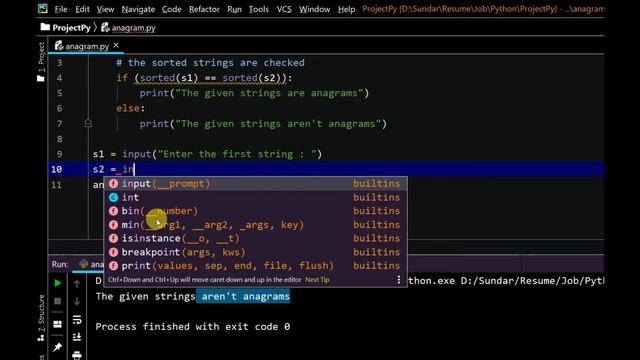Open the File menu
The height and width of the screenshot is (360, 640).
61,9
